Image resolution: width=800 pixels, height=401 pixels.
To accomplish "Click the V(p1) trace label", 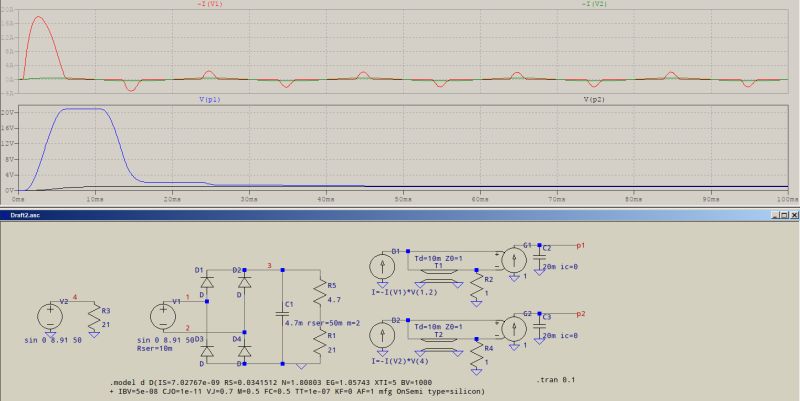I will click(210, 100).
